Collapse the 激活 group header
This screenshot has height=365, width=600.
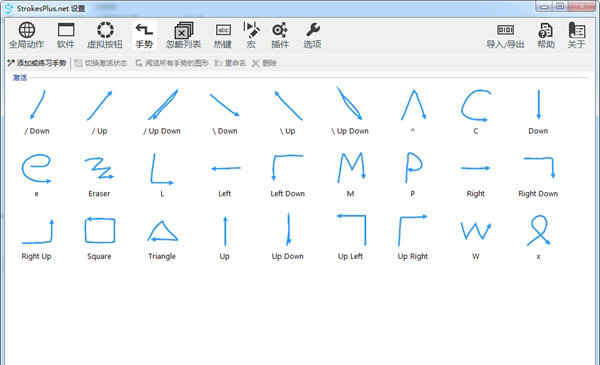pos(20,78)
